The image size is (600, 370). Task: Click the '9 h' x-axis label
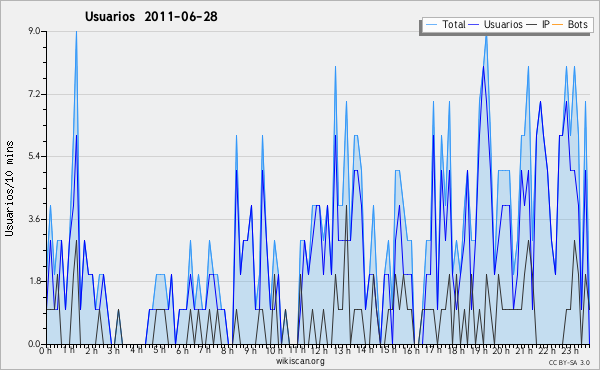tap(250, 350)
